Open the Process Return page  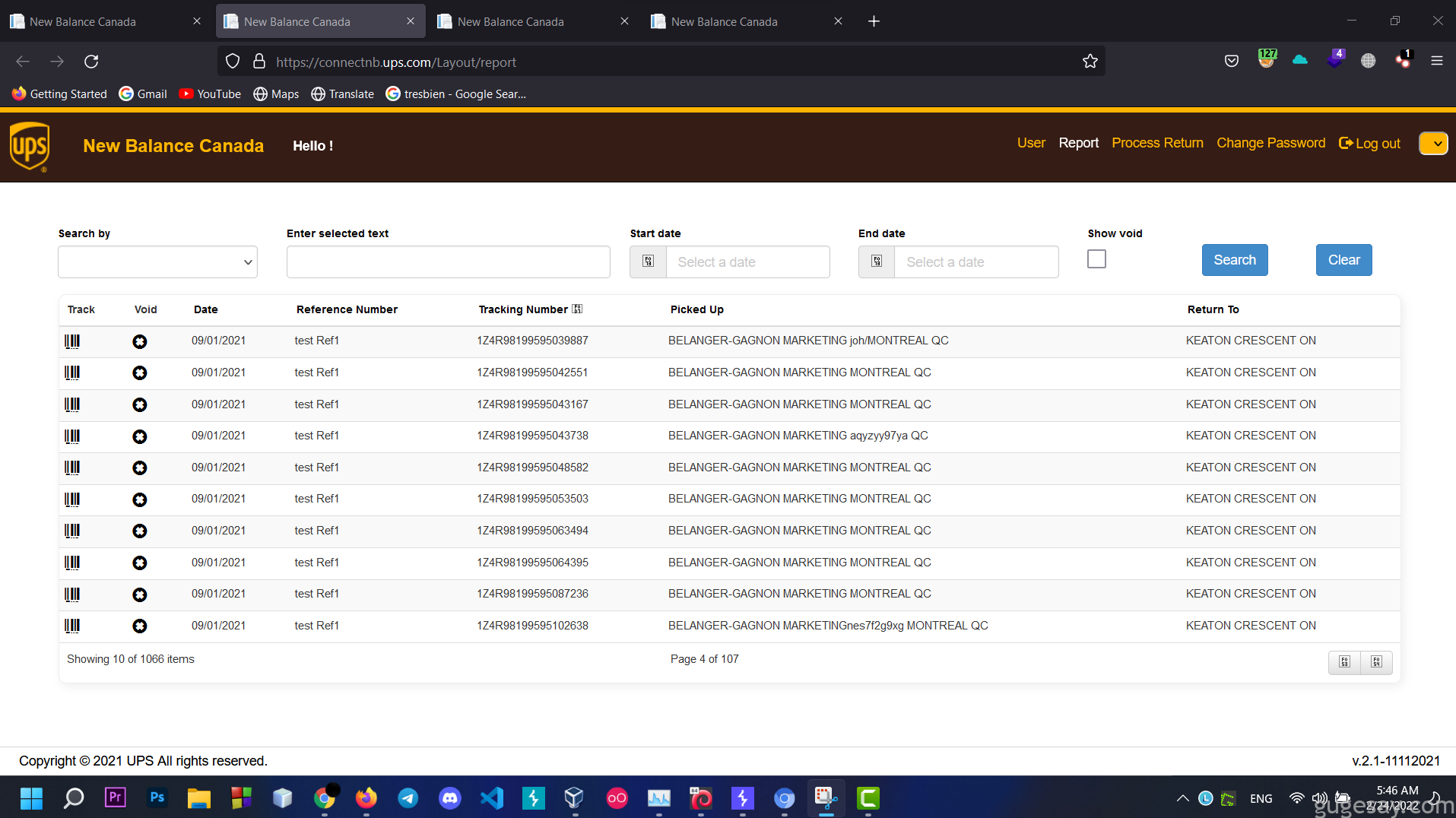pyautogui.click(x=1157, y=143)
